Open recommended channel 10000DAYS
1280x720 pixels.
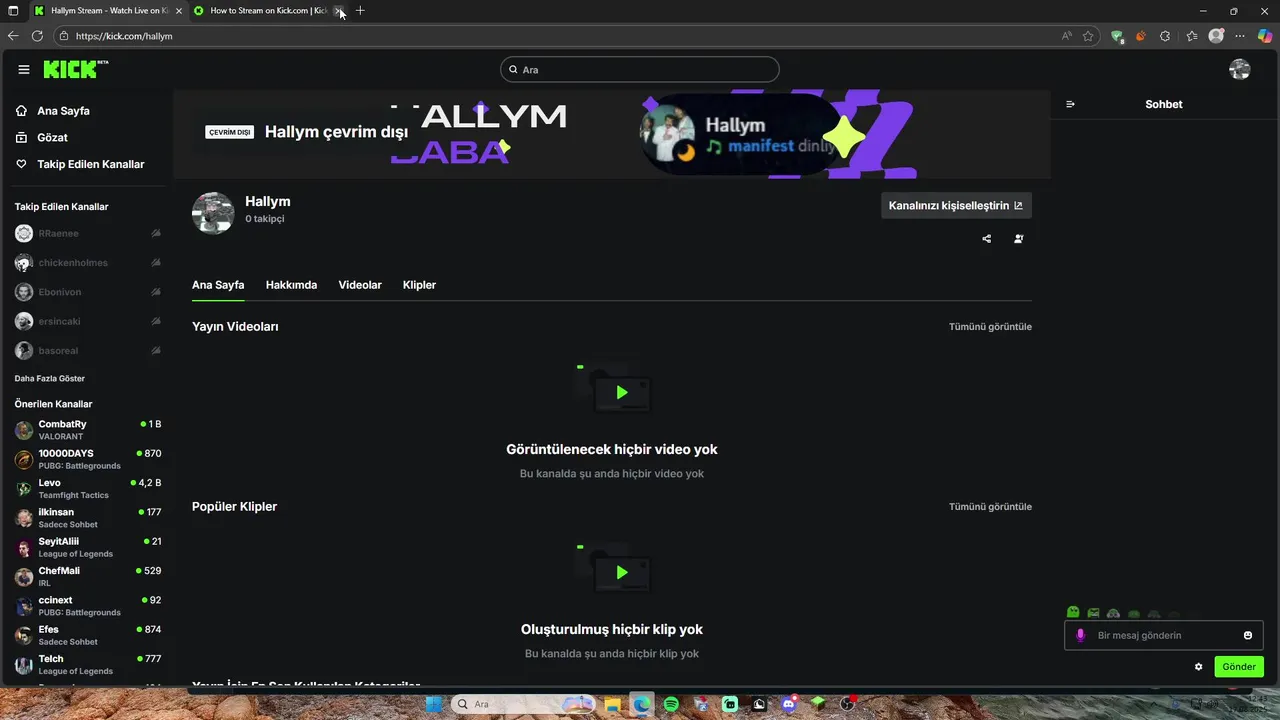pos(88,459)
